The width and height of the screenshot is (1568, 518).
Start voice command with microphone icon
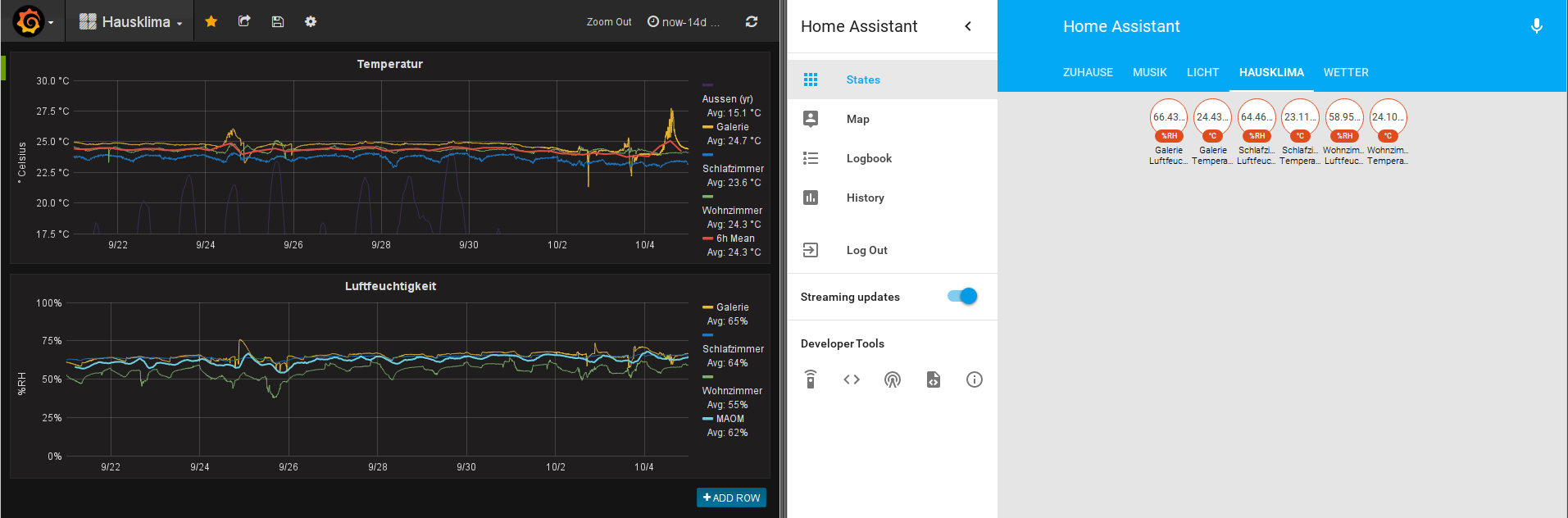pyautogui.click(x=1537, y=26)
